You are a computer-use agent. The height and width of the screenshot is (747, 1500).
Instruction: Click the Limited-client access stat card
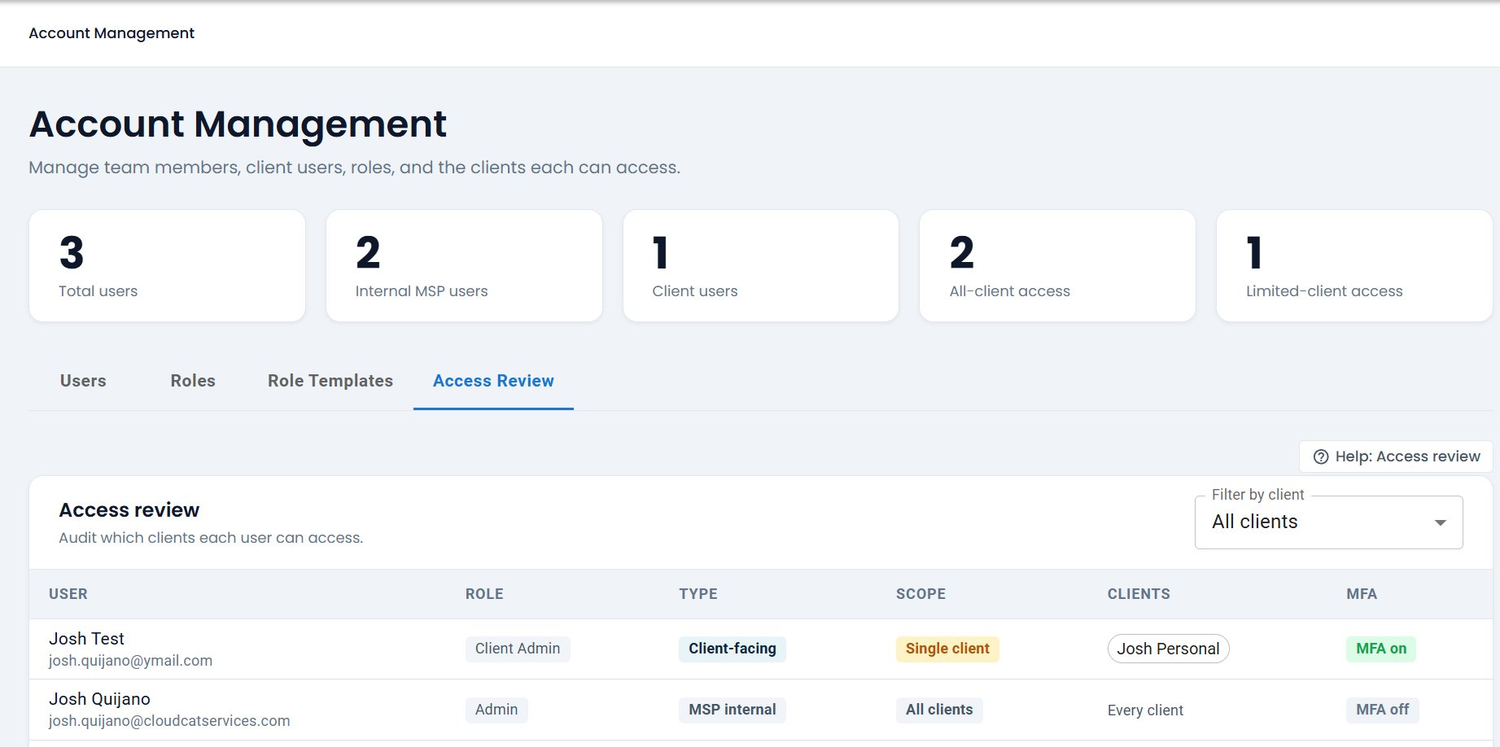(x=1354, y=266)
